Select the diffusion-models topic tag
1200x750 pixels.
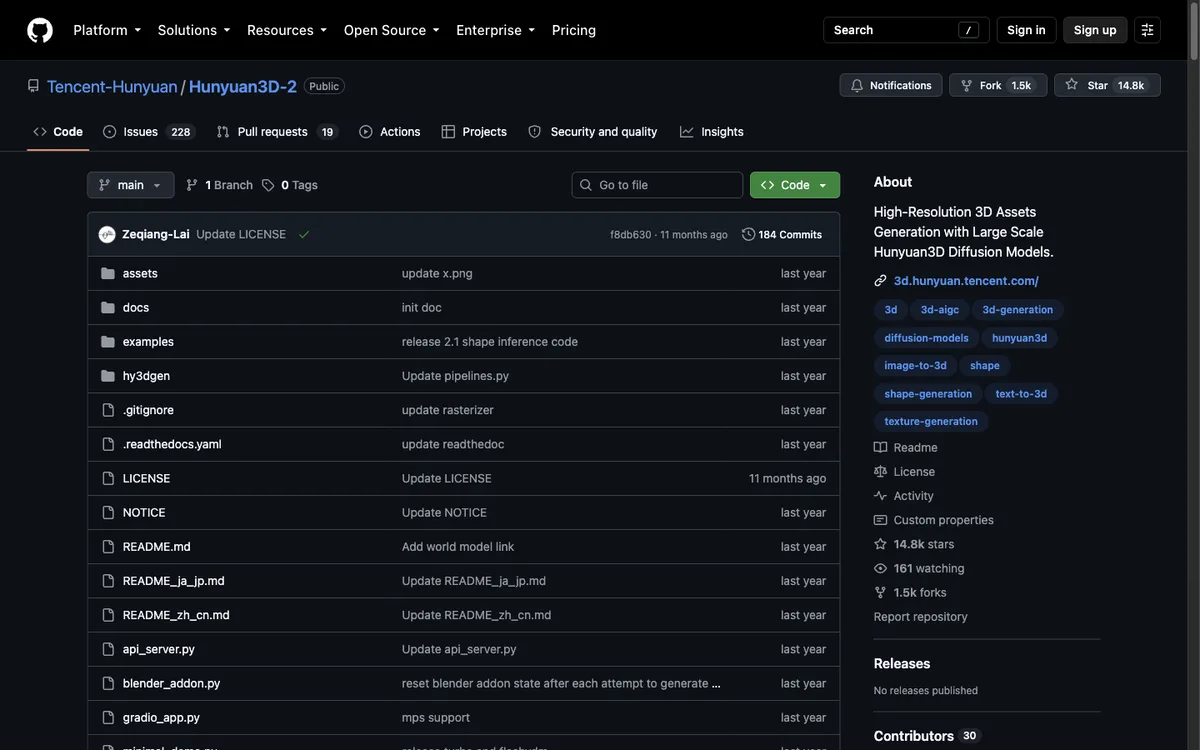pyautogui.click(x=926, y=338)
